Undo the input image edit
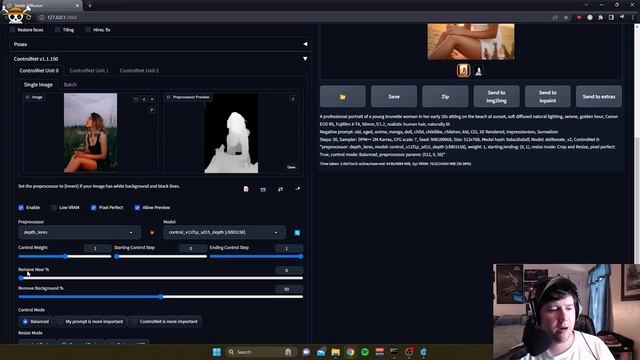640x360 pixels. pos(136,99)
